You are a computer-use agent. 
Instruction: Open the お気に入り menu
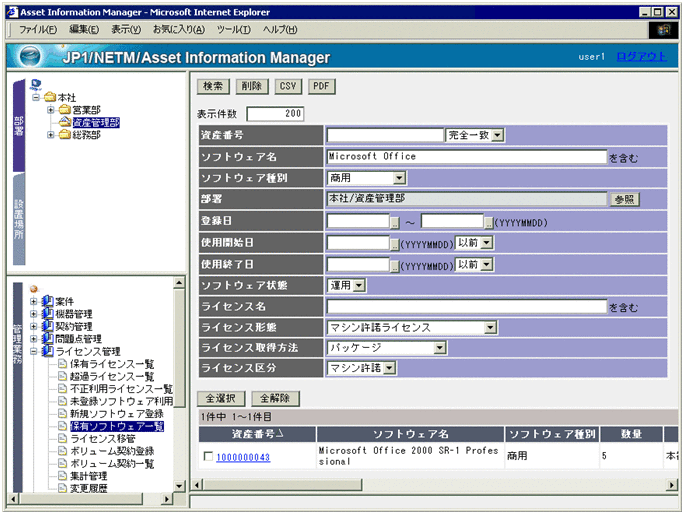(x=178, y=29)
